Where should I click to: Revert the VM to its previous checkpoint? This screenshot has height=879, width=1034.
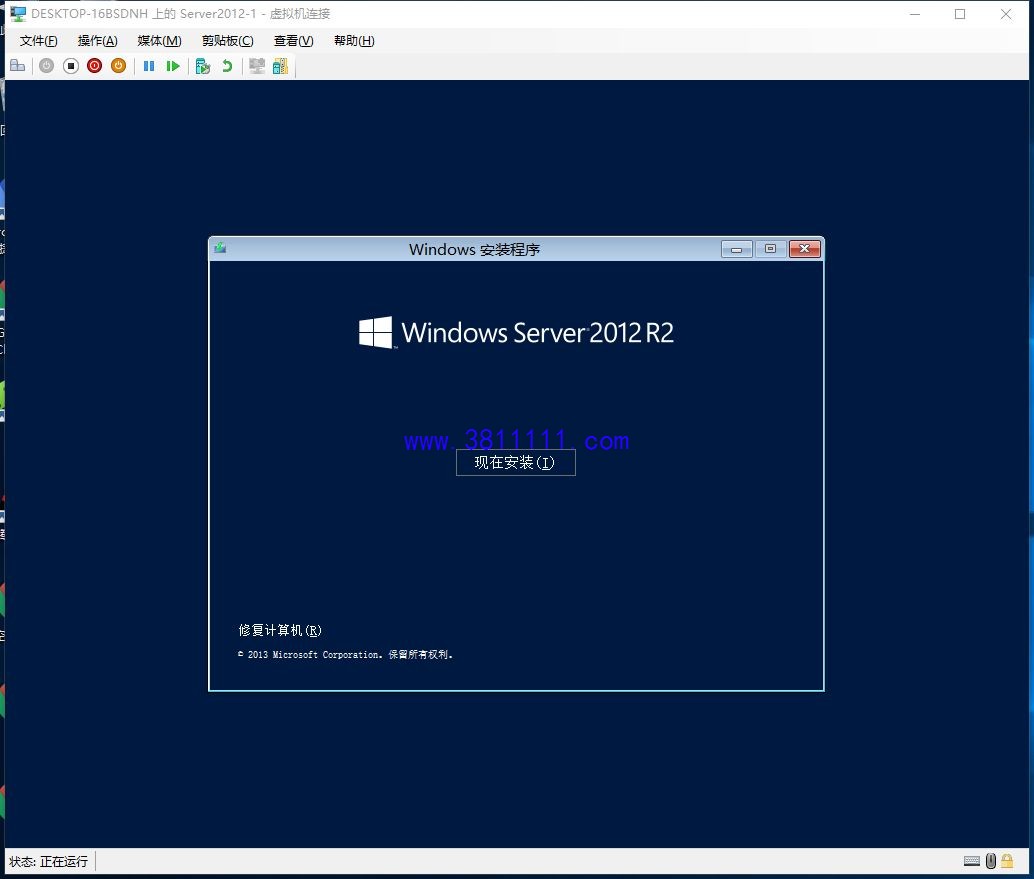click(227, 66)
